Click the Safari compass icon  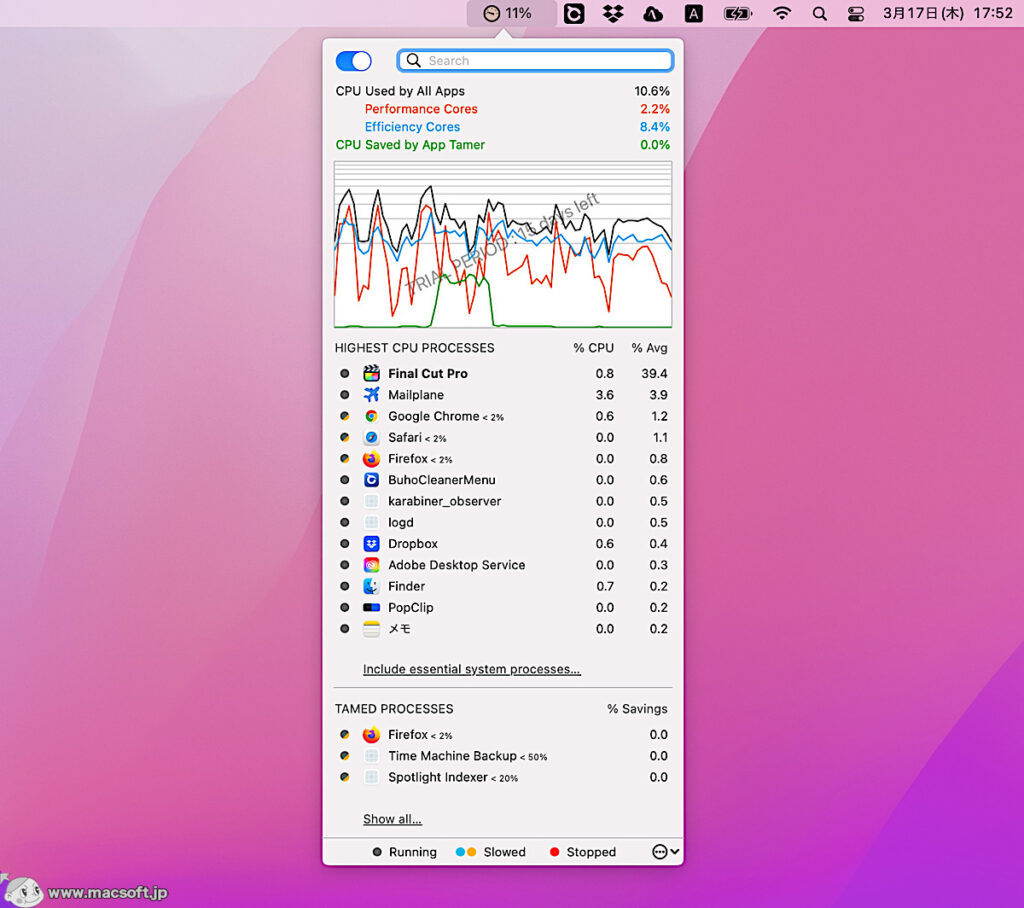371,437
